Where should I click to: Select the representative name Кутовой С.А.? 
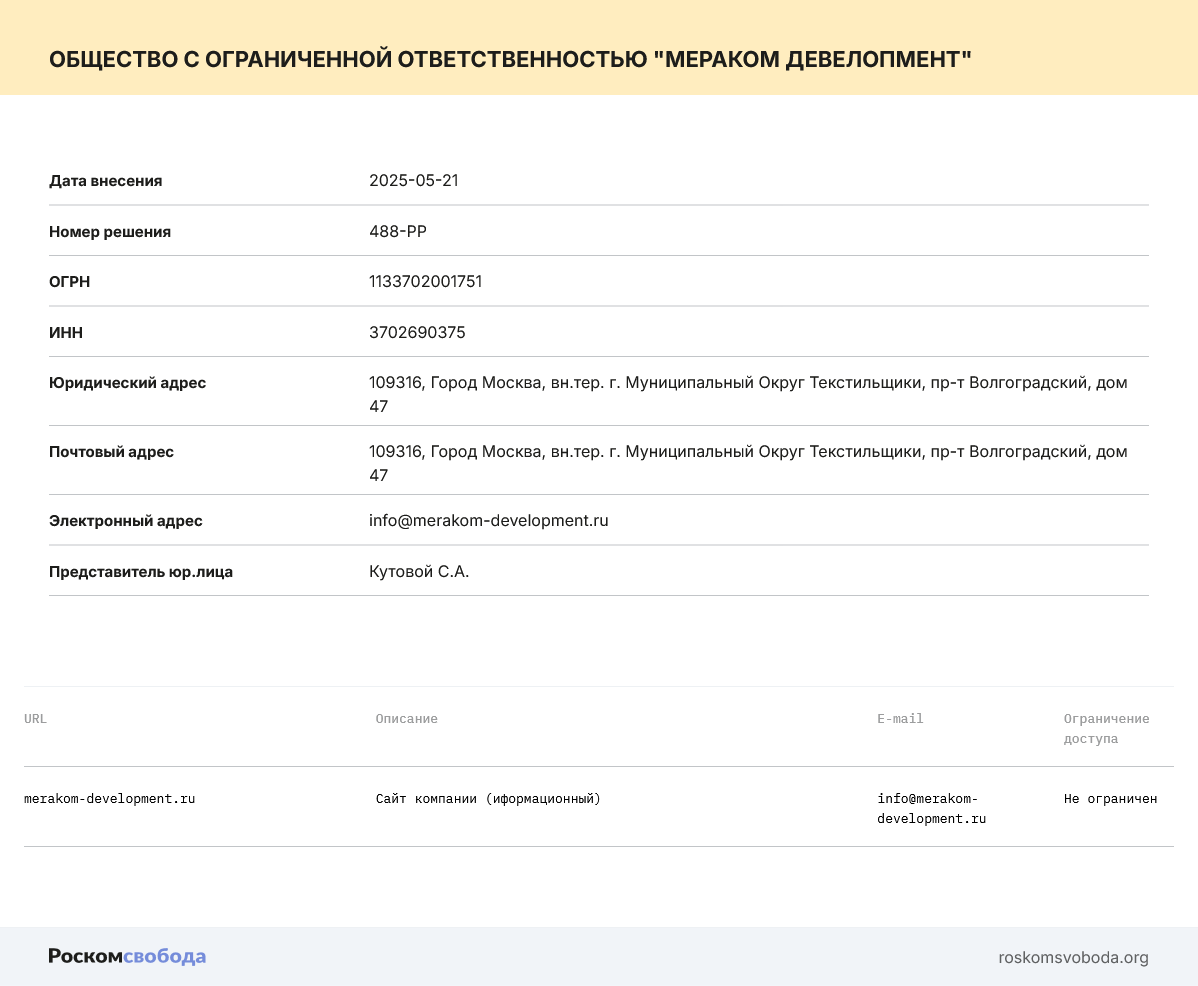(x=419, y=571)
